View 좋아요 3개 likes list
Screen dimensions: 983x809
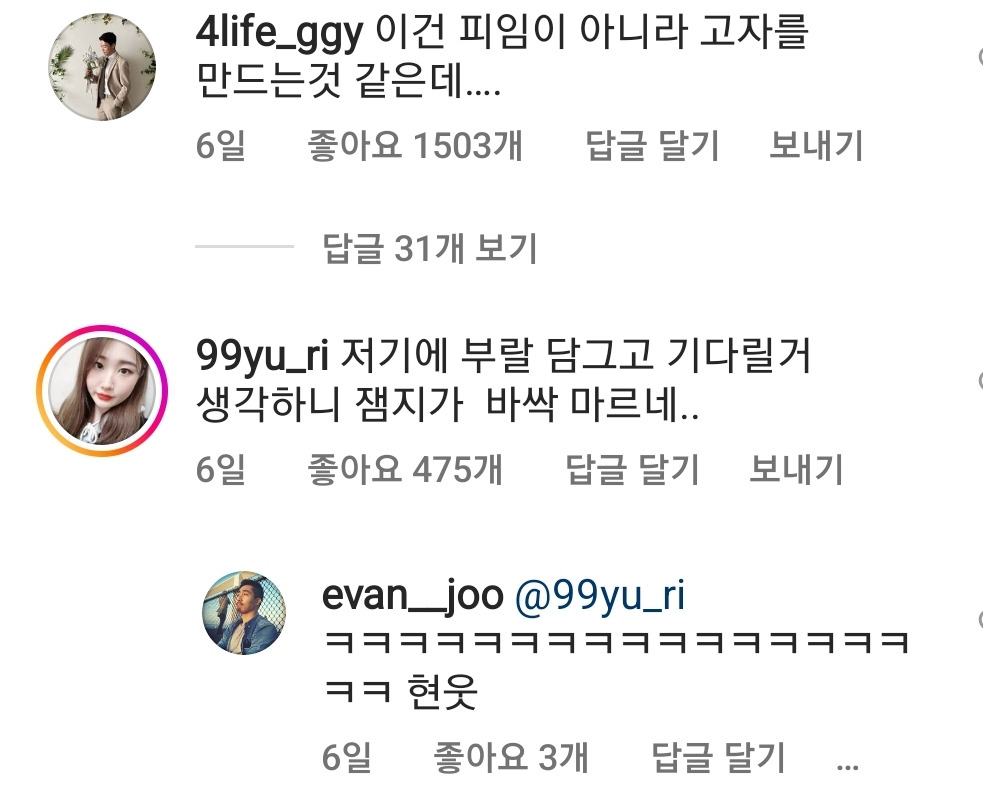[510, 757]
